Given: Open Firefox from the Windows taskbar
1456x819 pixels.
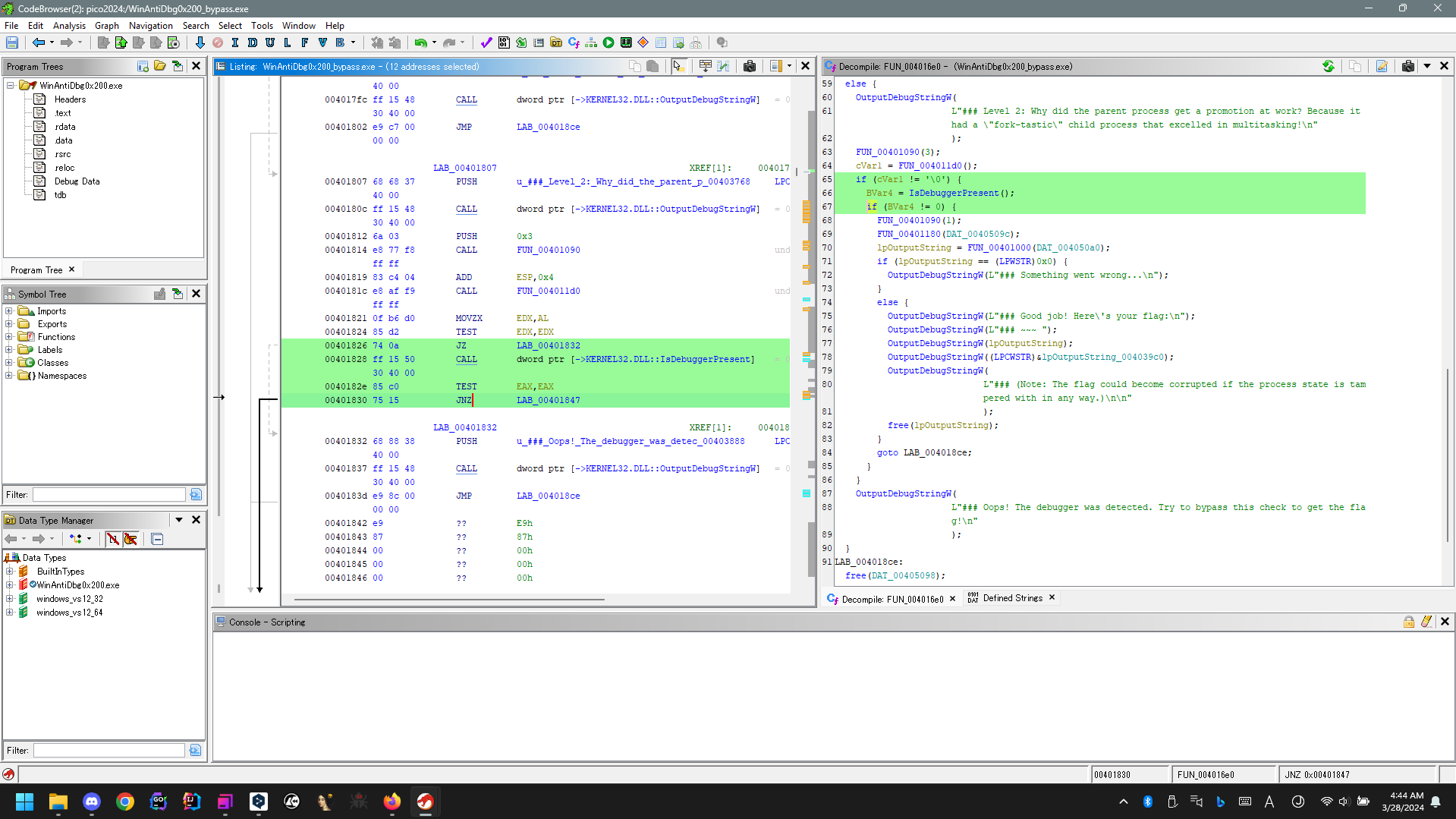Looking at the screenshot, I should point(392,802).
